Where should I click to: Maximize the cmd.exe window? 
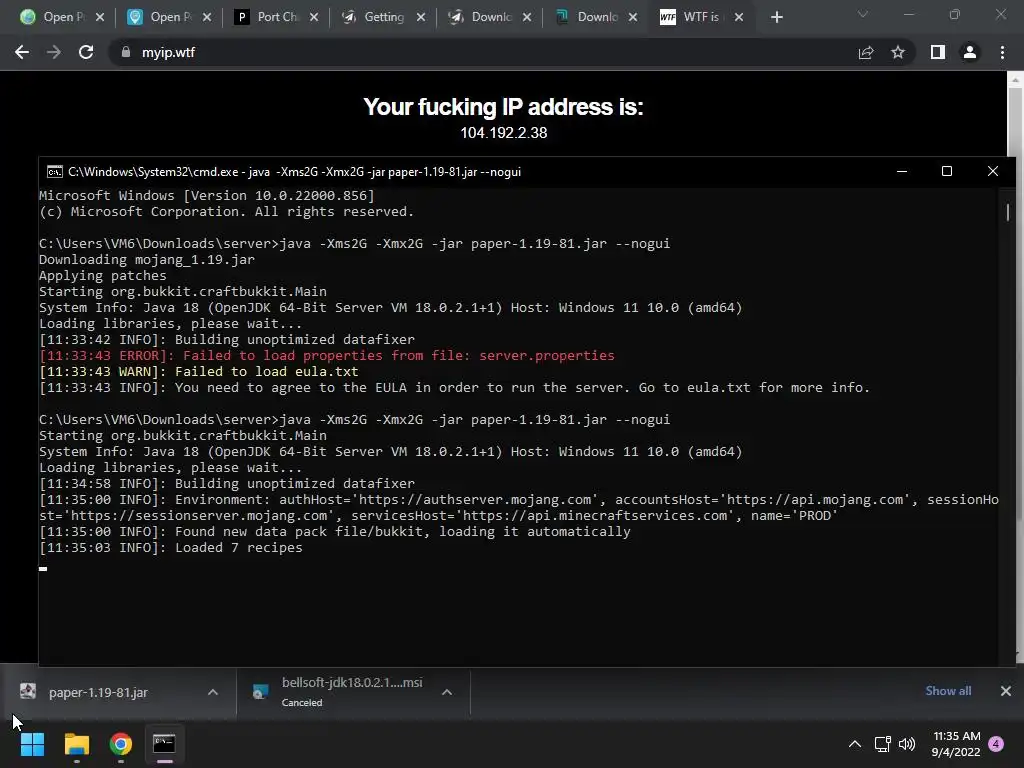(x=947, y=171)
